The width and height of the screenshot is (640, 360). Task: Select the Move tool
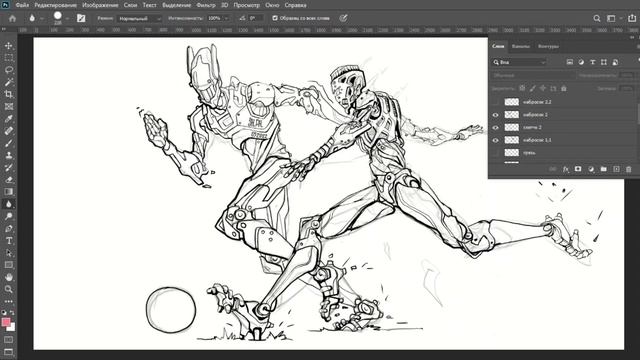pyautogui.click(x=9, y=46)
